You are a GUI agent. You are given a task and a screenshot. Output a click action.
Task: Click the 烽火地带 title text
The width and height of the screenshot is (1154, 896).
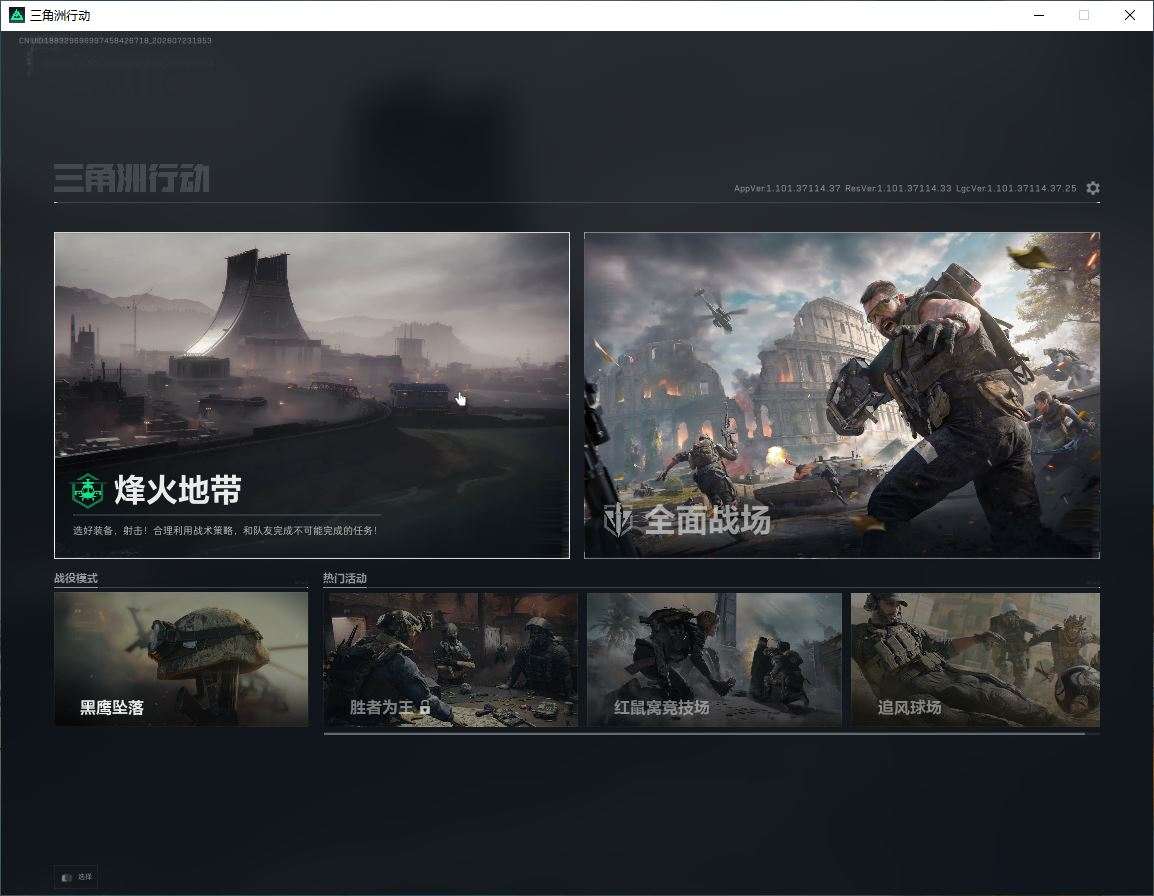tap(178, 490)
